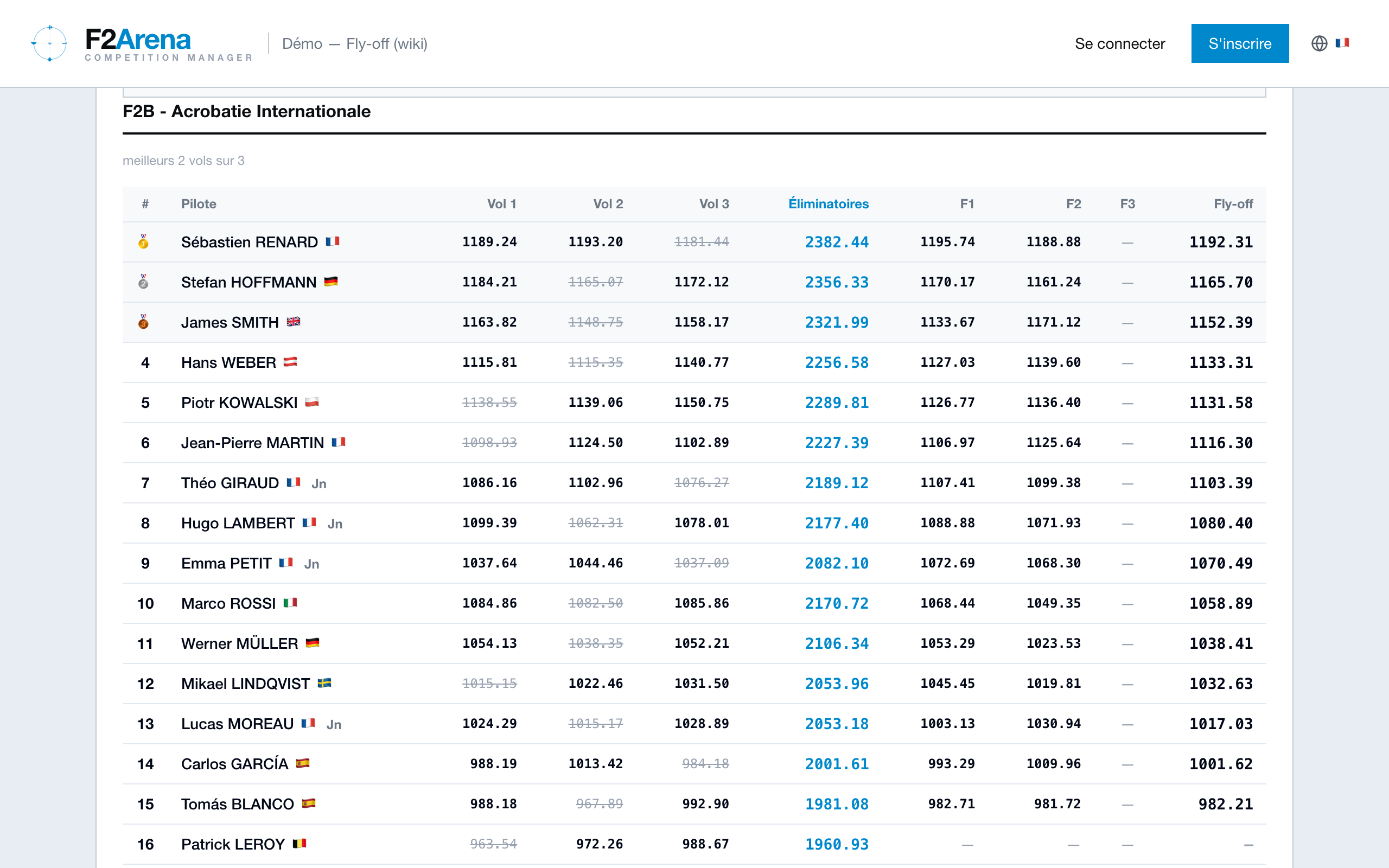Click the silver medal icon for Hoffmann
Image resolution: width=1389 pixels, height=868 pixels.
[x=143, y=282]
